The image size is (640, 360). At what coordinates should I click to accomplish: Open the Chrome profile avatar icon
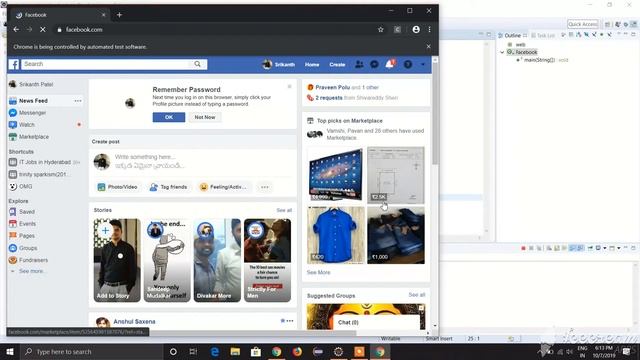click(416, 29)
